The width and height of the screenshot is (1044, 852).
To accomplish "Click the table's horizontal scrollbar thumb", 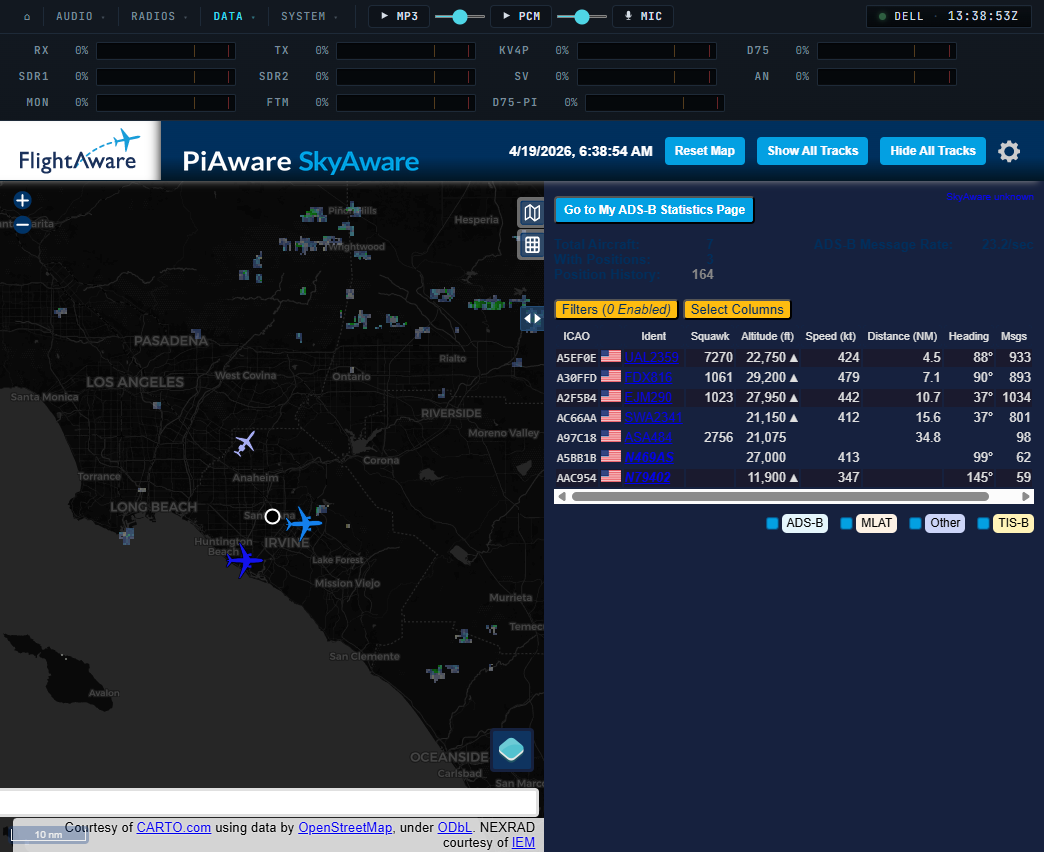I will [x=780, y=497].
